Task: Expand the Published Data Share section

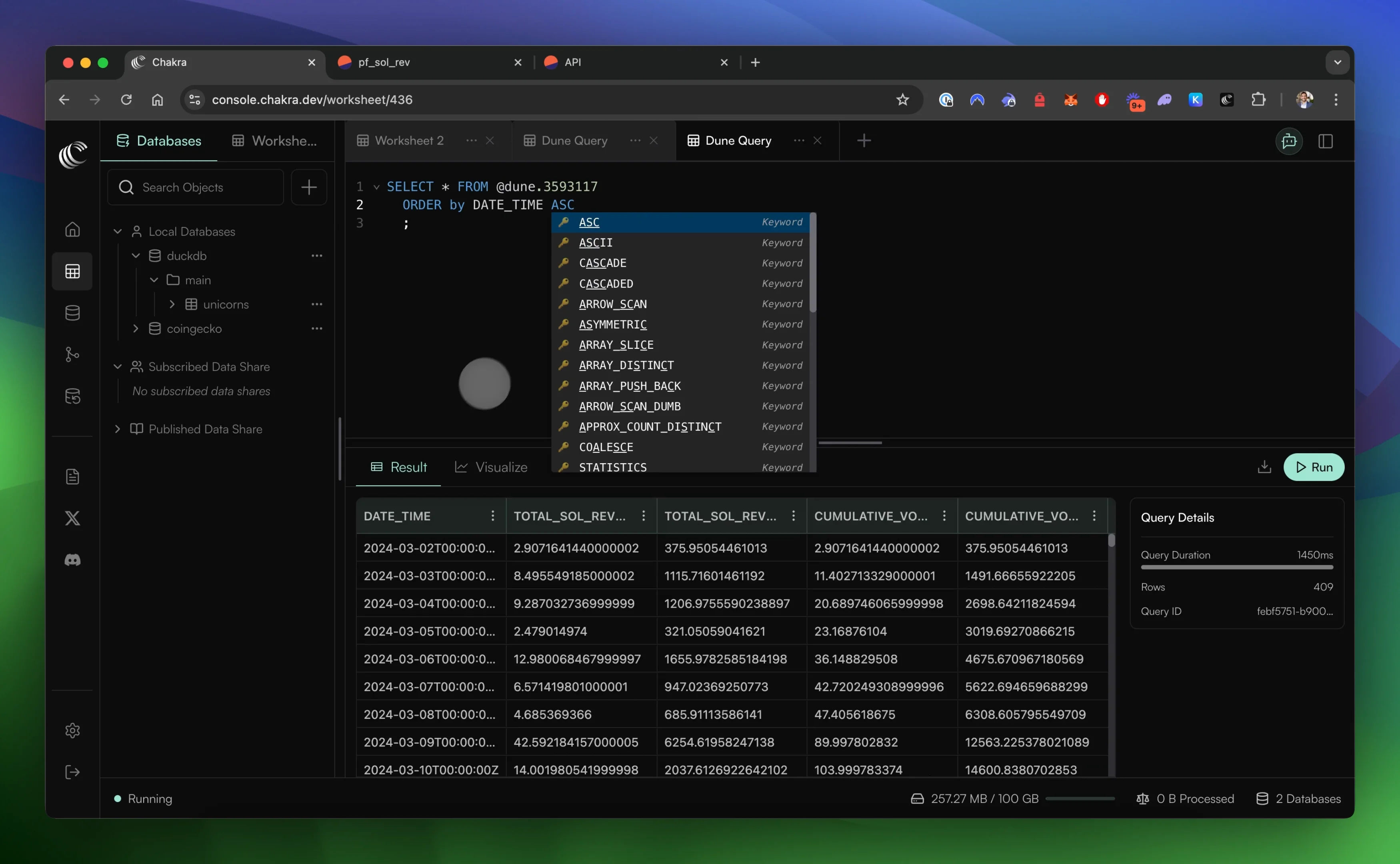Action: 118,429
